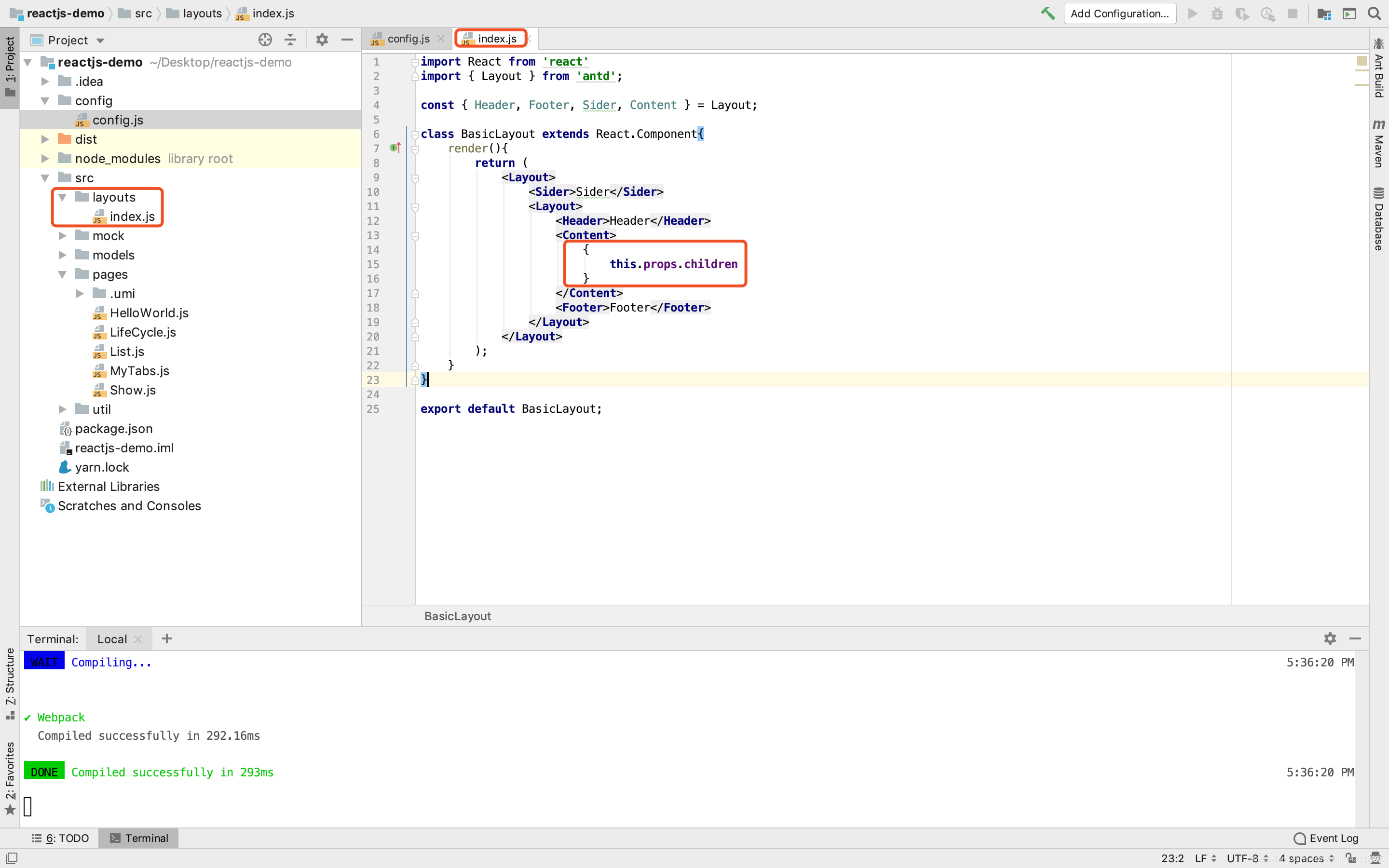Toggle code fold at line 13 Content tag
The width and height of the screenshot is (1389, 868).
[x=414, y=236]
